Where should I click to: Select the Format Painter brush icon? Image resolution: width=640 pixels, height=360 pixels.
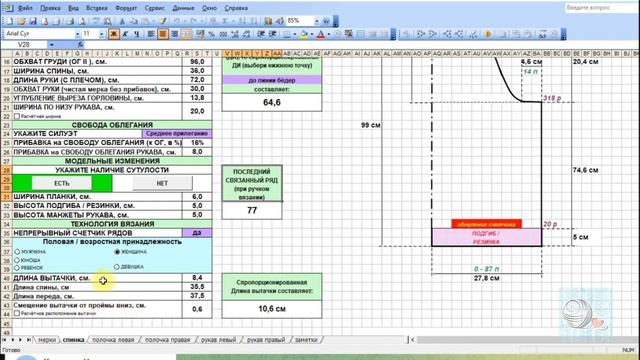tap(162, 21)
